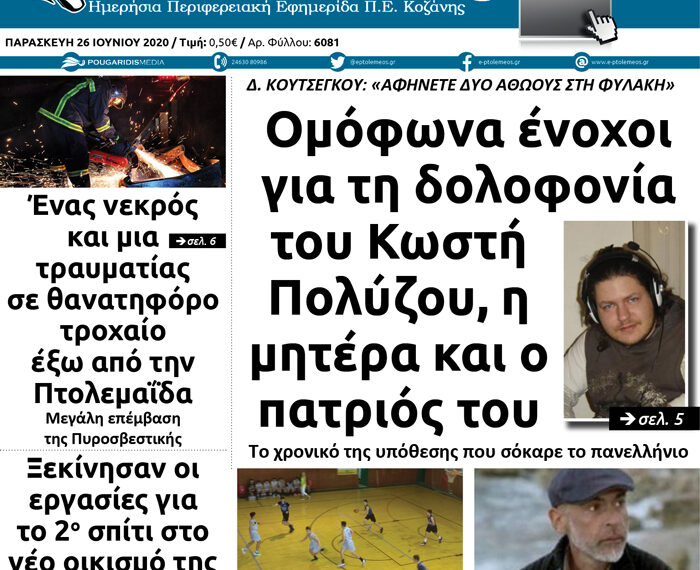This screenshot has width=700, height=570.
Task: Click the Pougaridis Media logo
Action: (x=113, y=62)
